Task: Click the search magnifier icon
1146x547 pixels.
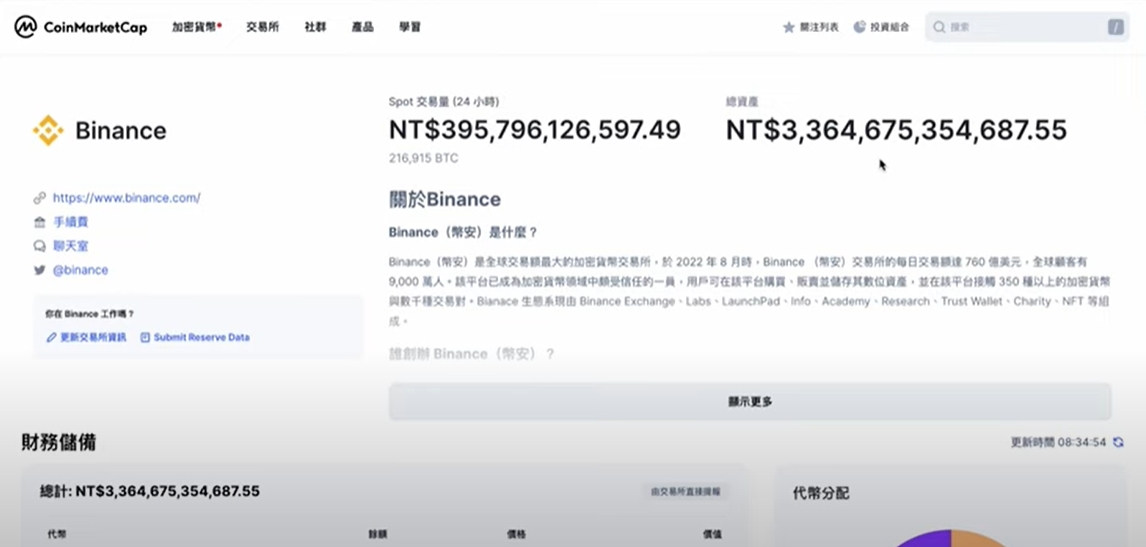Action: (939, 27)
